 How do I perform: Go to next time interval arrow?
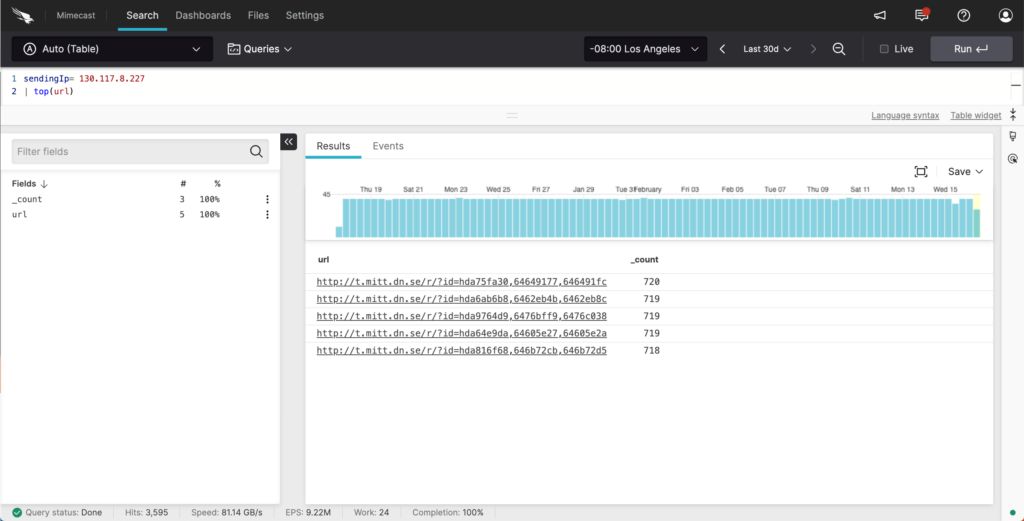tap(813, 49)
